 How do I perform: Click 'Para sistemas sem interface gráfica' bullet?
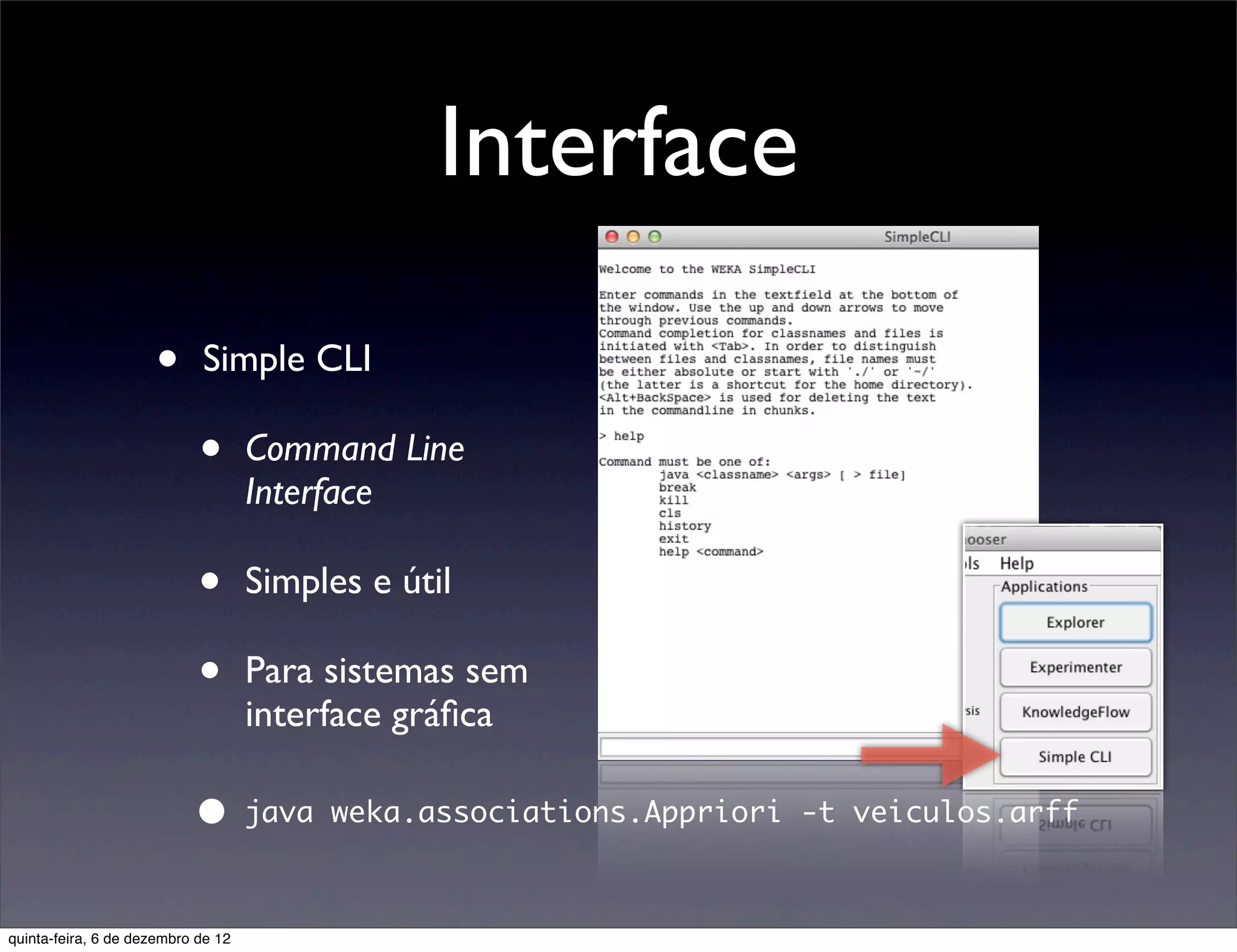tap(387, 693)
